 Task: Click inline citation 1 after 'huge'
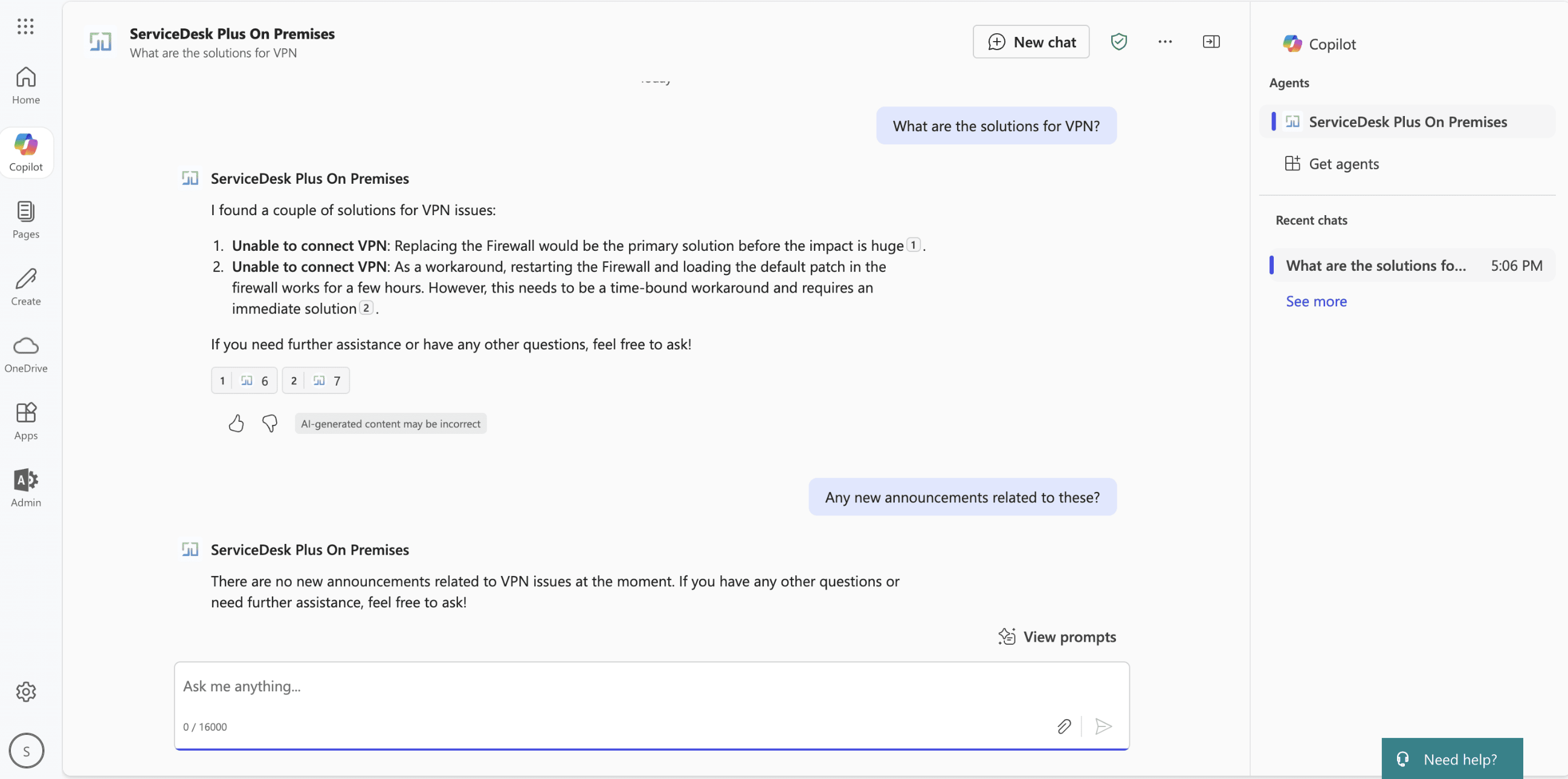pos(913,245)
